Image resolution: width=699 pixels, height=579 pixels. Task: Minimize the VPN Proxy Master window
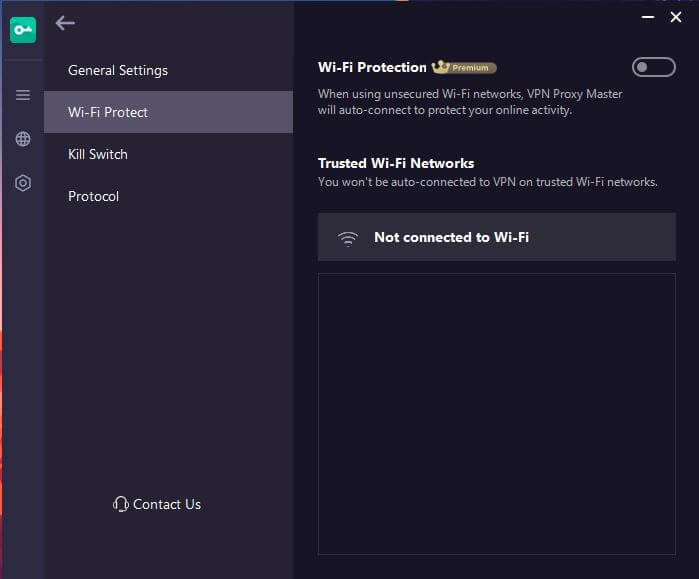pyautogui.click(x=648, y=17)
